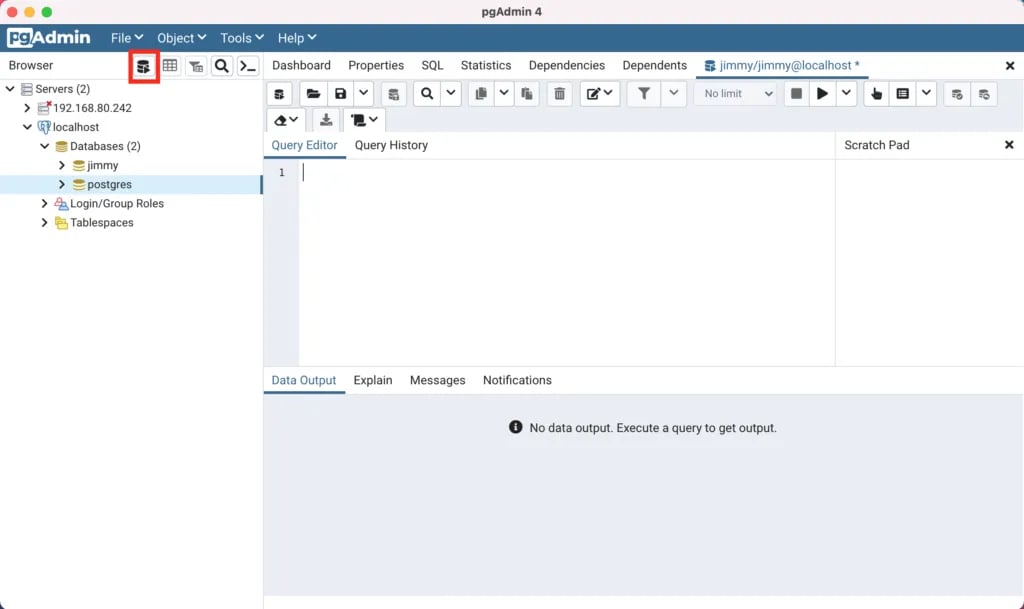The image size is (1024, 609).
Task: Open the Object menu
Action: [182, 38]
